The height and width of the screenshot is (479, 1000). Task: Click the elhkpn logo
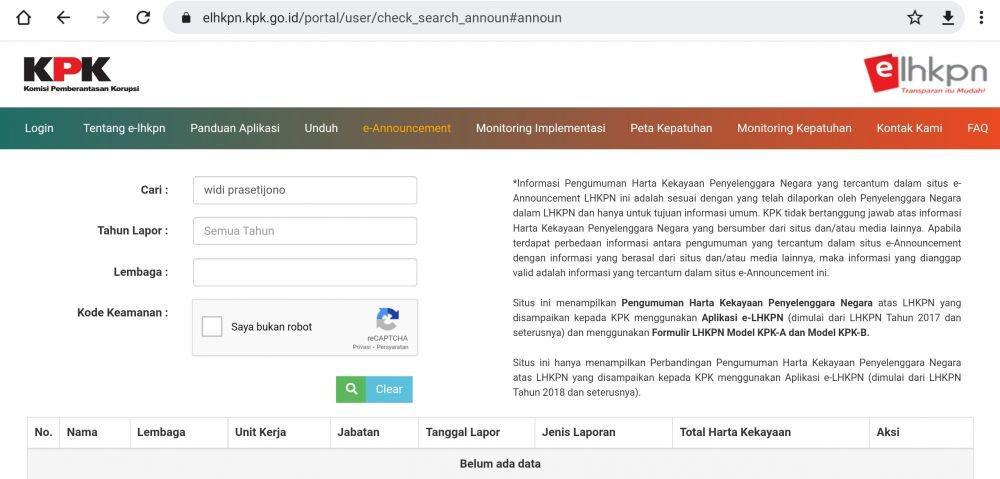[925, 73]
